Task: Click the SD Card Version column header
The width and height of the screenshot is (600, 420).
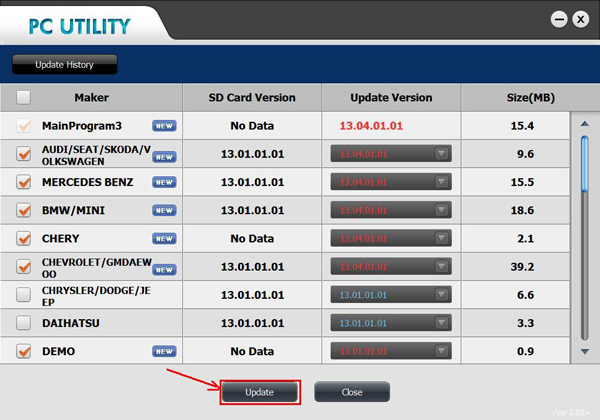Action: click(x=252, y=98)
